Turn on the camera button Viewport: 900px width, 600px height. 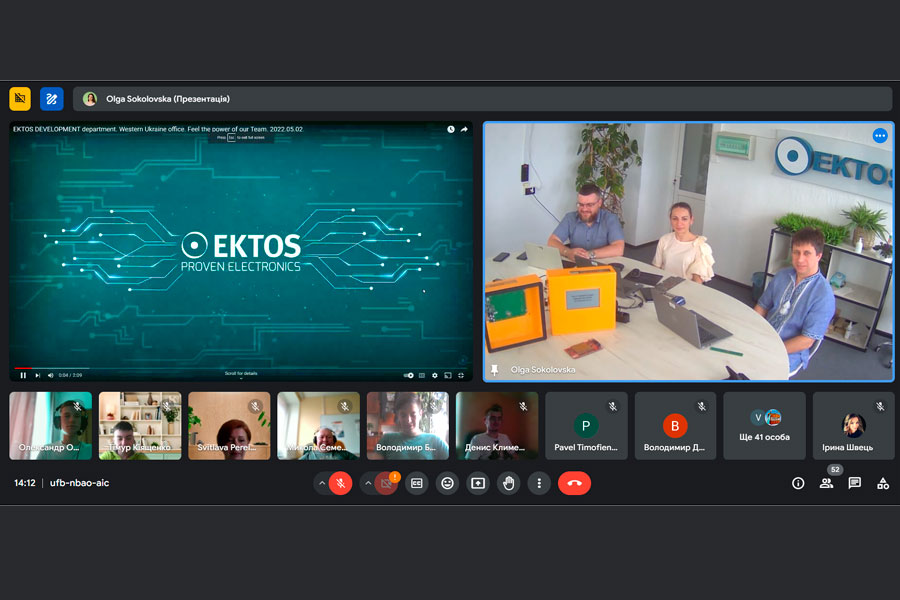(386, 484)
